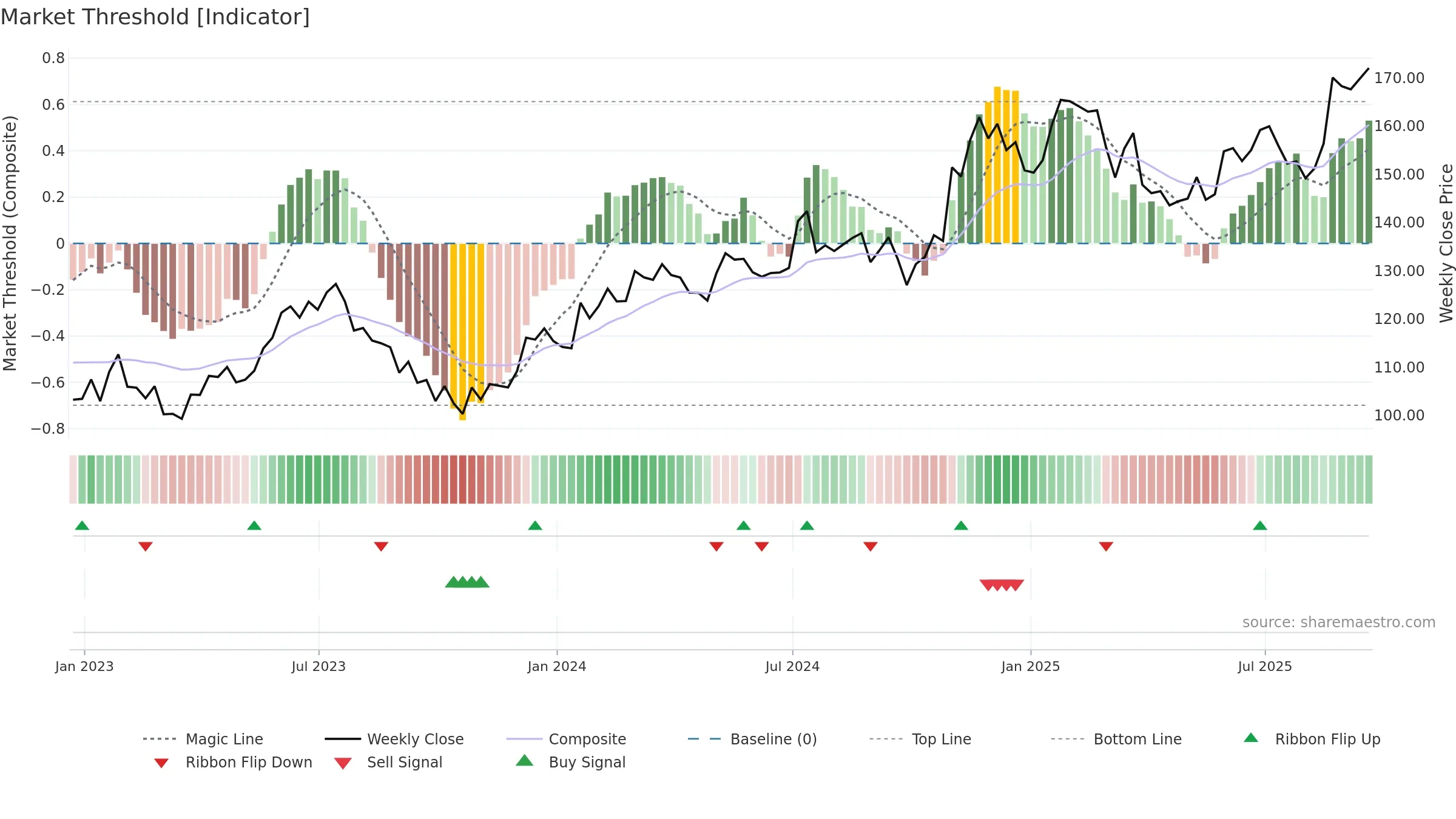Click the 170.00 price axis label

[x=1399, y=78]
